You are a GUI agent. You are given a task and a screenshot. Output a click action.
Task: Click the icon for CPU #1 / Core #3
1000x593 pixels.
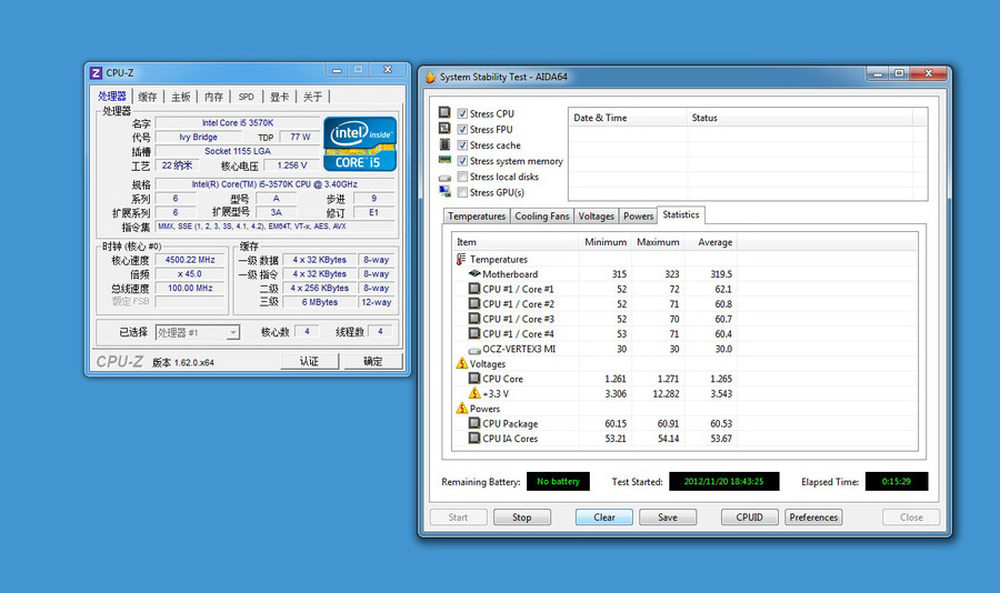[474, 318]
